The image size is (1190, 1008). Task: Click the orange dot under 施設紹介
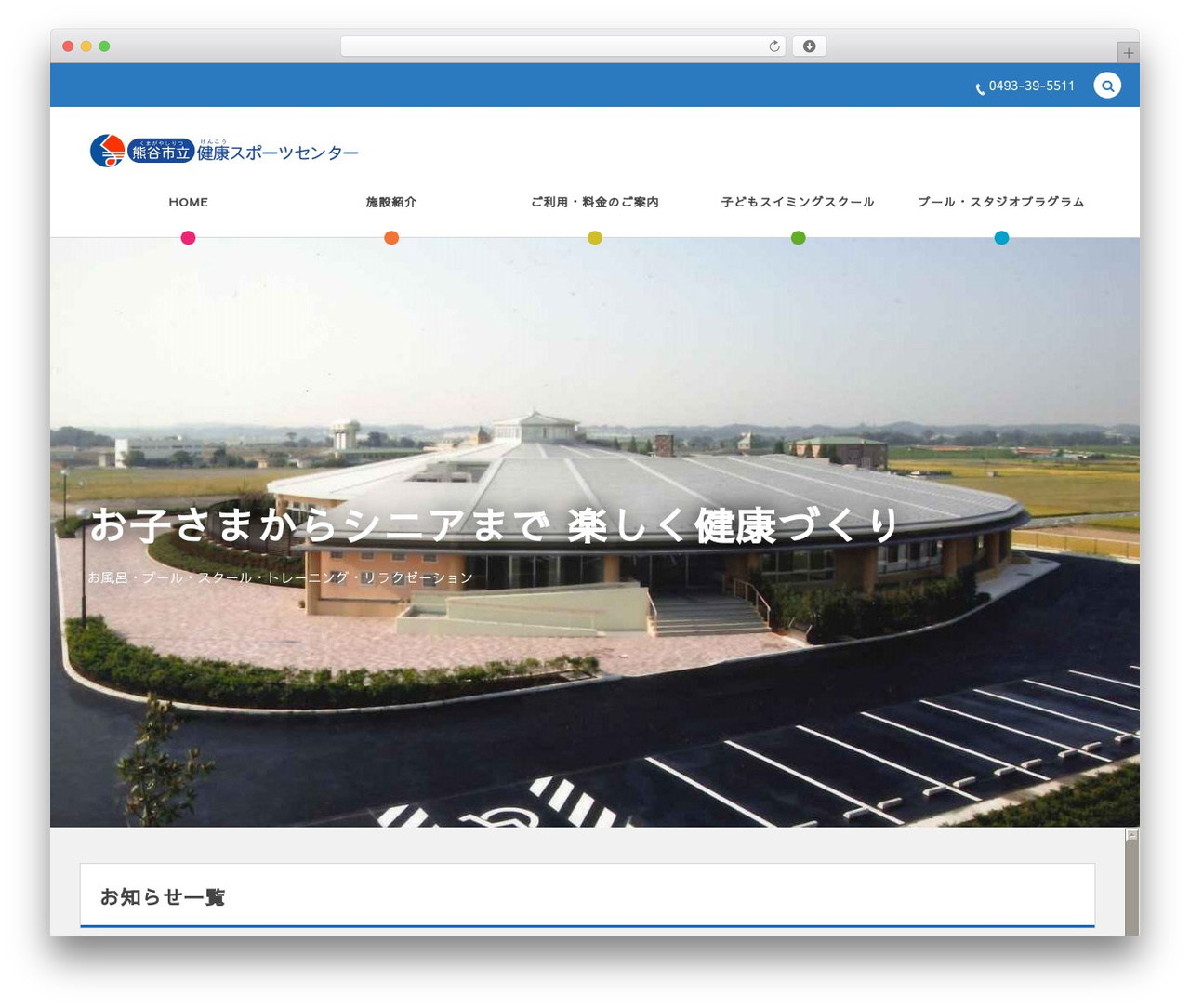pos(391,238)
